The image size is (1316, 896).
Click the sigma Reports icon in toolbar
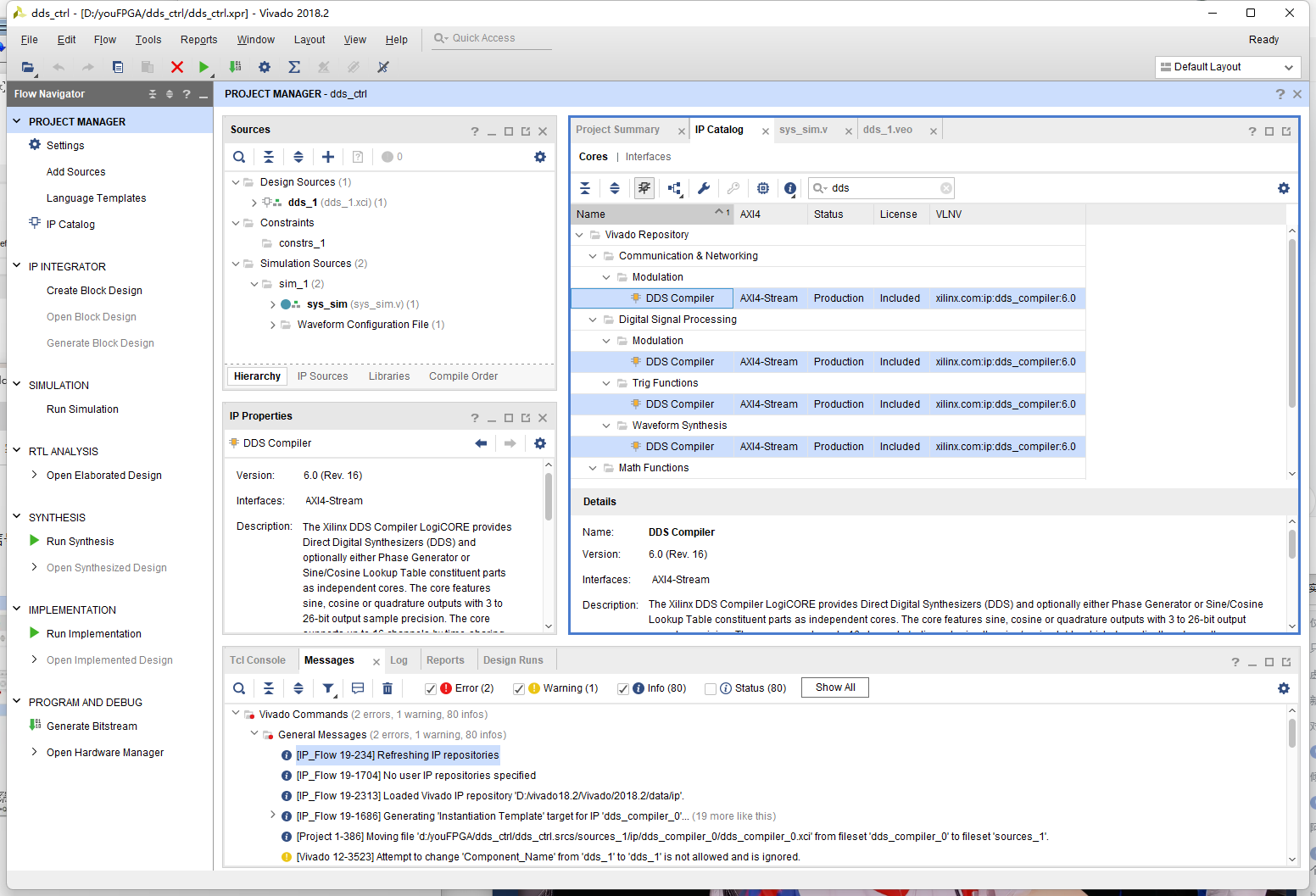[x=294, y=67]
